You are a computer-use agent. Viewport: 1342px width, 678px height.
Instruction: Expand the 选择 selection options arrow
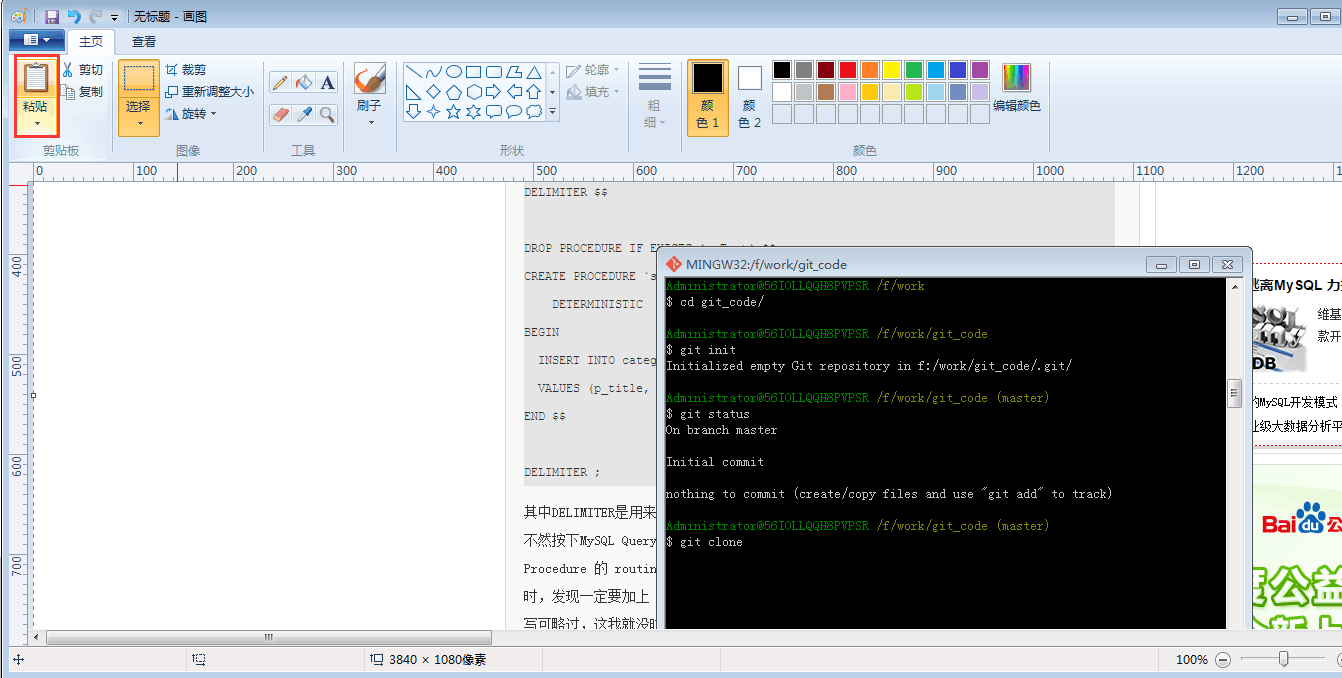pos(139,124)
